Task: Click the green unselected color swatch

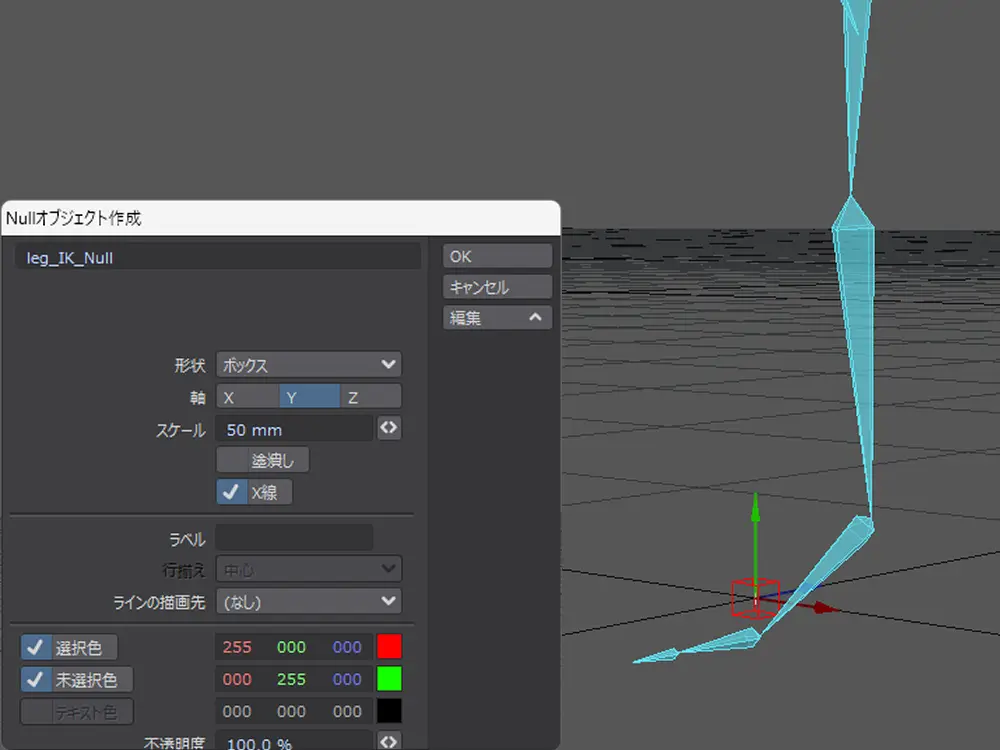Action: [x=388, y=679]
